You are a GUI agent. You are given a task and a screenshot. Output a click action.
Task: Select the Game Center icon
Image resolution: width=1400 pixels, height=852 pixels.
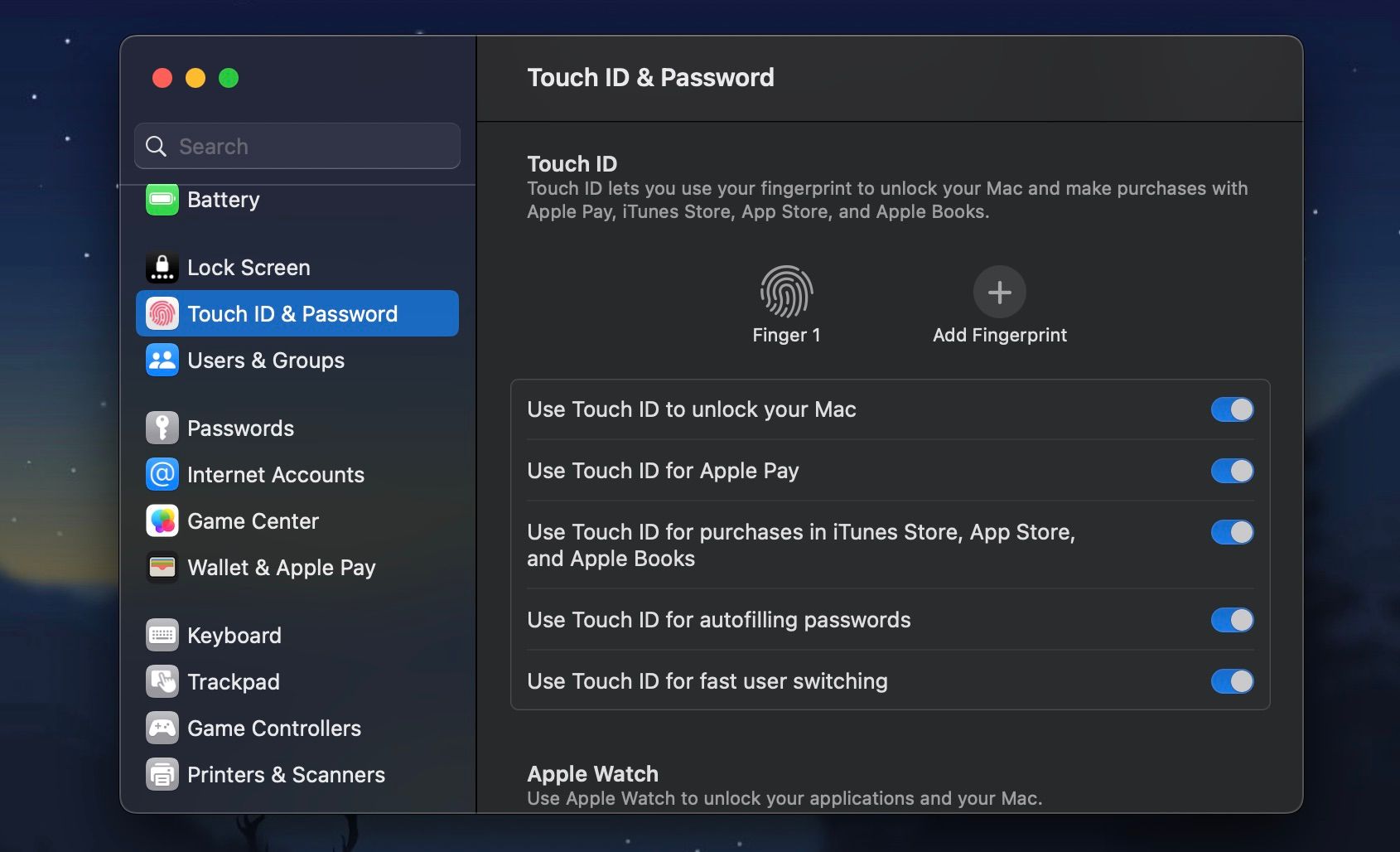tap(162, 520)
